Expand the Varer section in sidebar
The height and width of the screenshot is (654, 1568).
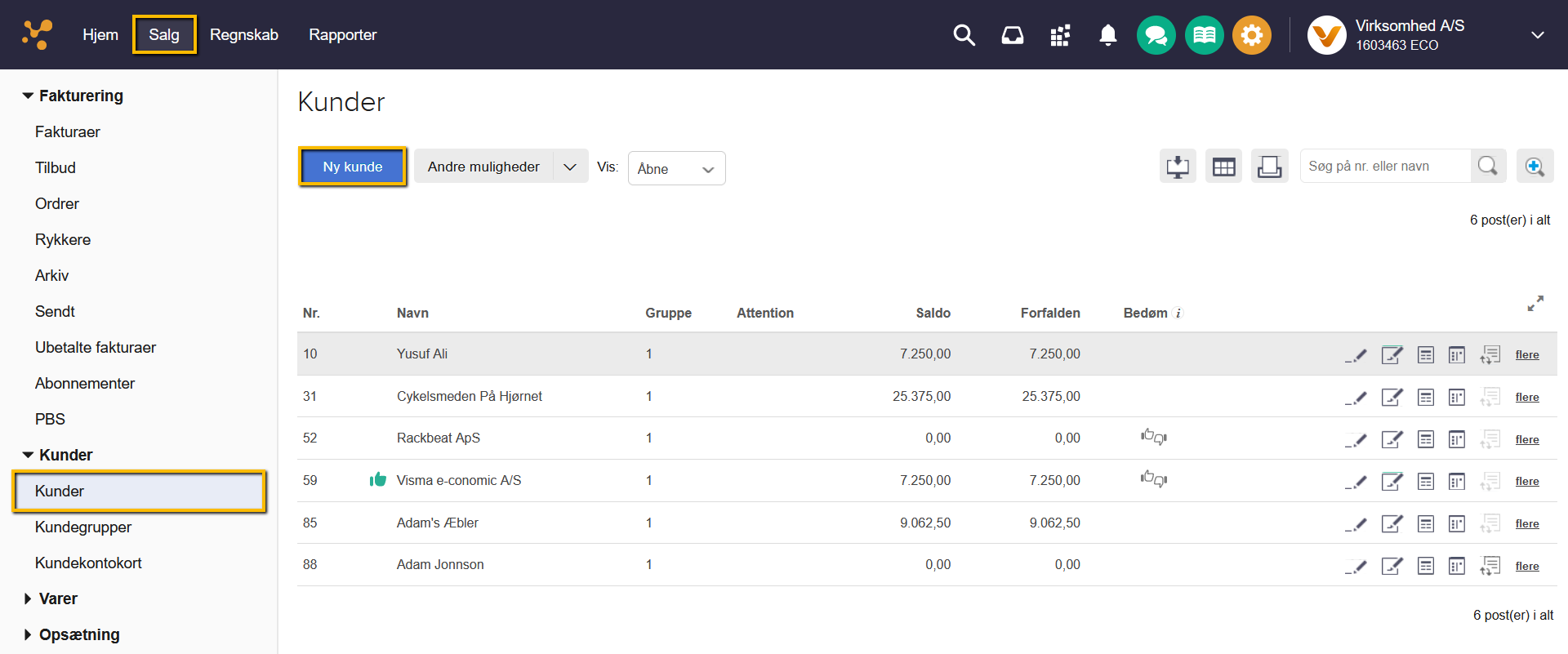[x=57, y=598]
